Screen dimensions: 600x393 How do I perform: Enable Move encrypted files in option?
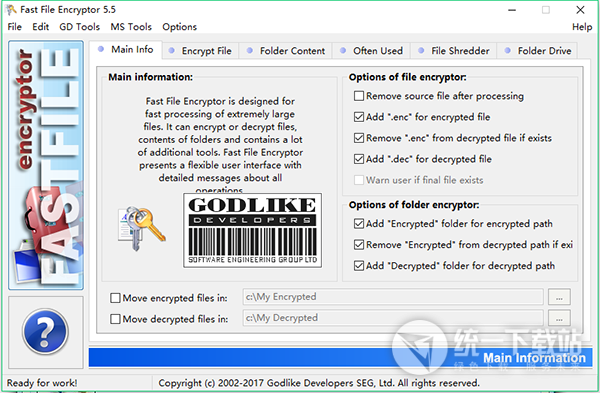click(x=115, y=298)
